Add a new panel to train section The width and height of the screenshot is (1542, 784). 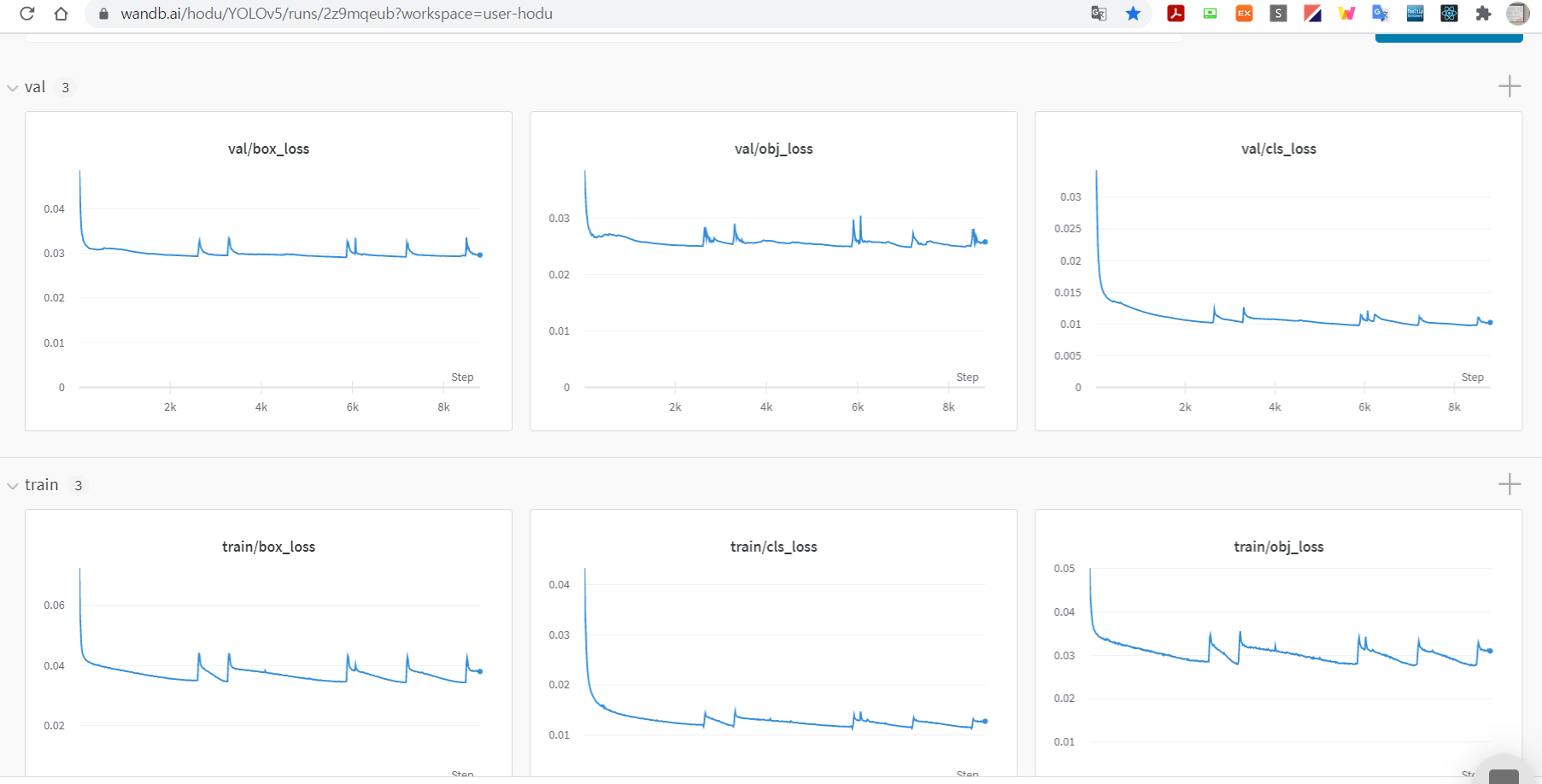pyautogui.click(x=1509, y=484)
